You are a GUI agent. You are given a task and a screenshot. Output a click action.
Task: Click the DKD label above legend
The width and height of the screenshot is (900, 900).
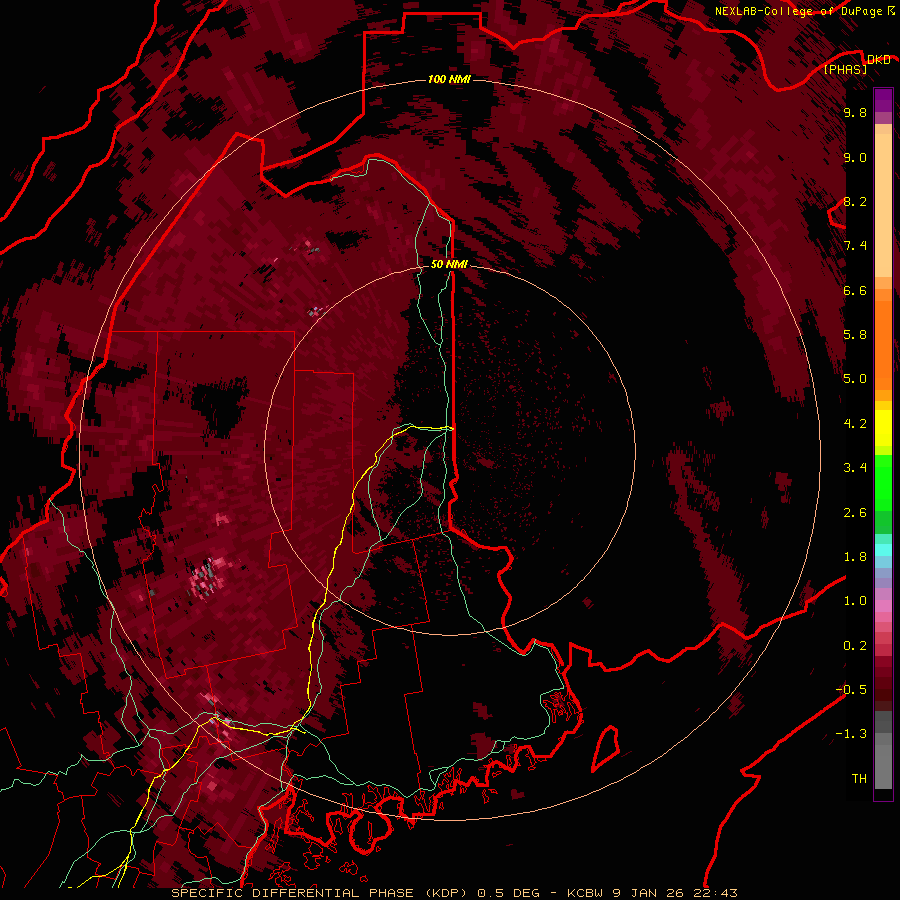[879, 59]
